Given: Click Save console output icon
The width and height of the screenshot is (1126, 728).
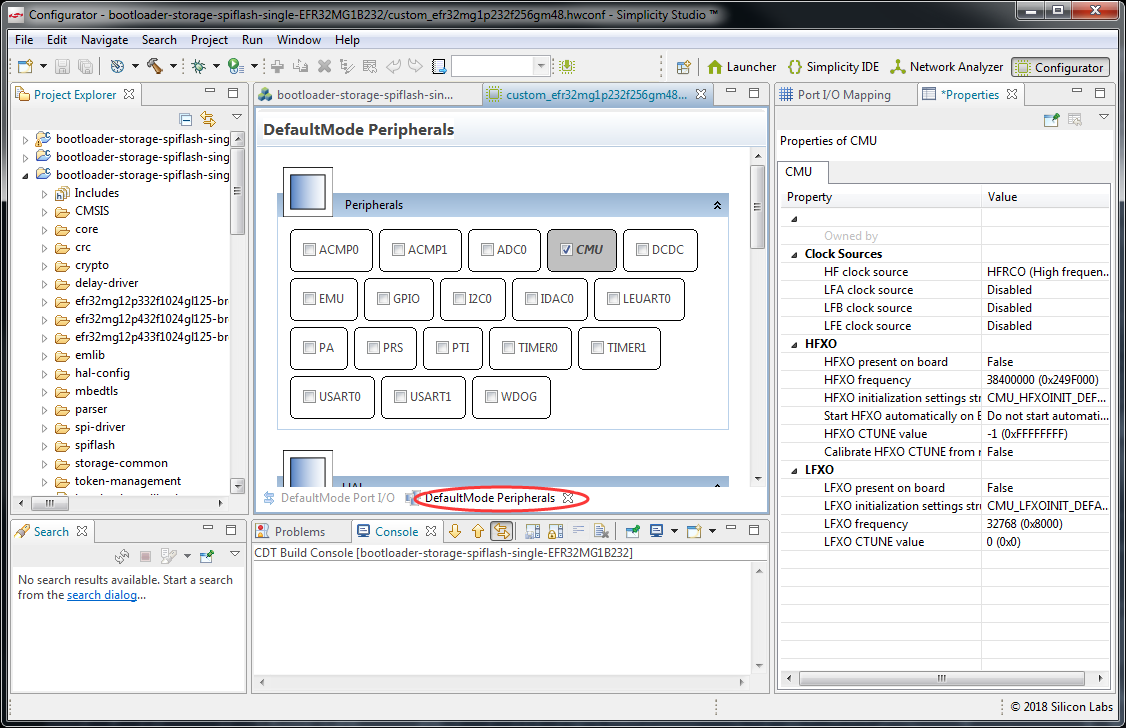Looking at the screenshot, I should (x=533, y=531).
